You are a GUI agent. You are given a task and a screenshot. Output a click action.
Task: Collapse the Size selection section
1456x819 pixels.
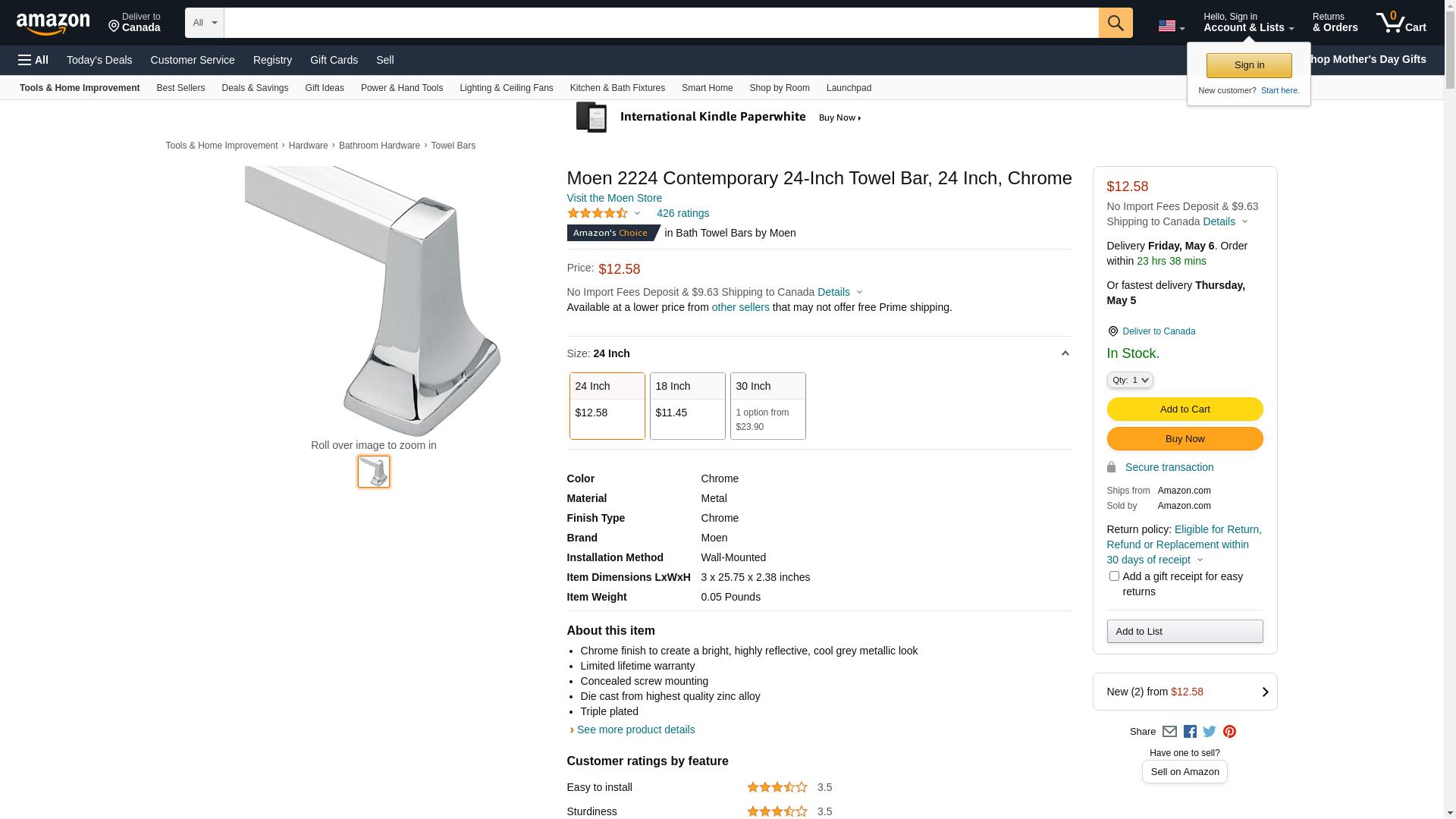pos(1065,353)
